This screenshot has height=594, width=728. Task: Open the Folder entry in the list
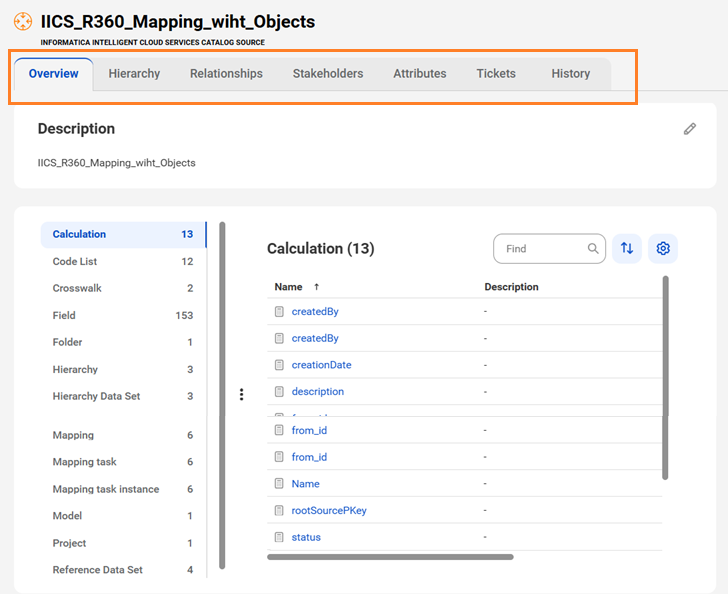(x=123, y=342)
